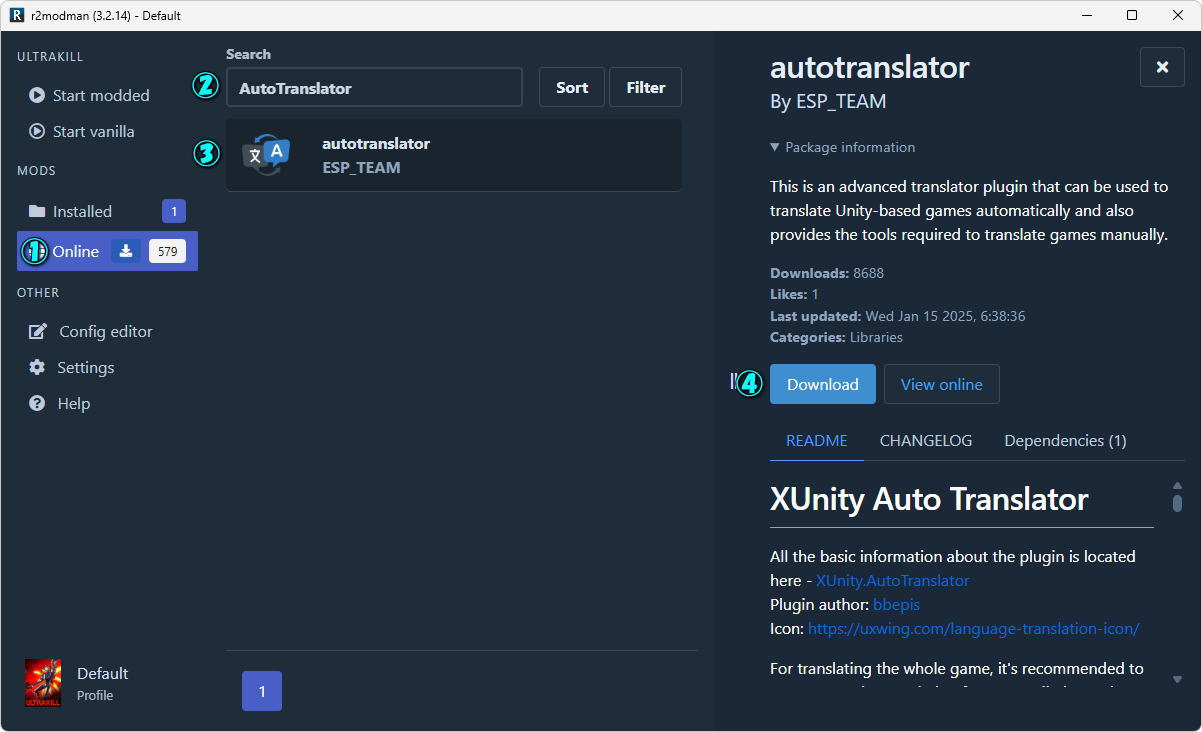Click the download icon beside Online
Viewport: 1202px width, 732px height.
coord(126,252)
